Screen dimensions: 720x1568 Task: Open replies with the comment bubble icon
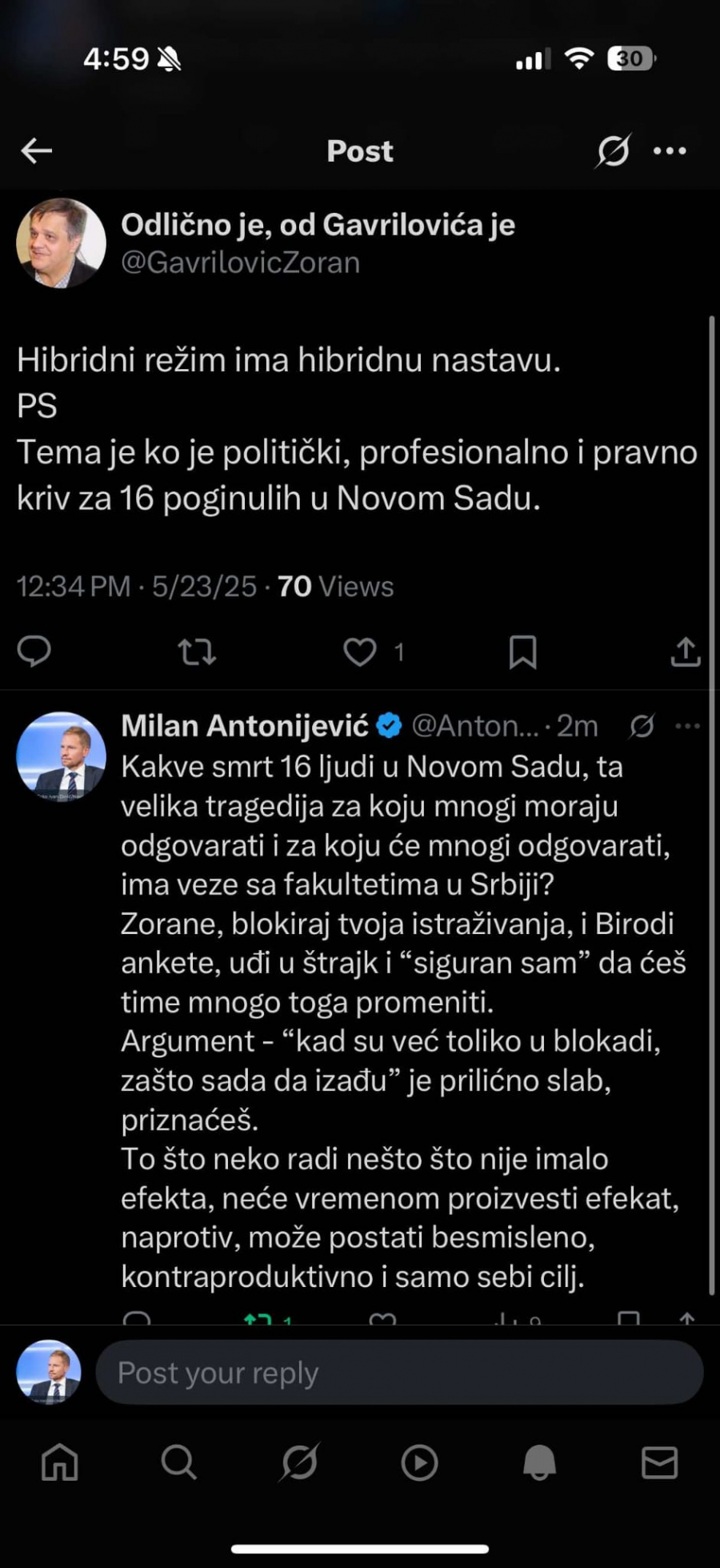pos(34,652)
